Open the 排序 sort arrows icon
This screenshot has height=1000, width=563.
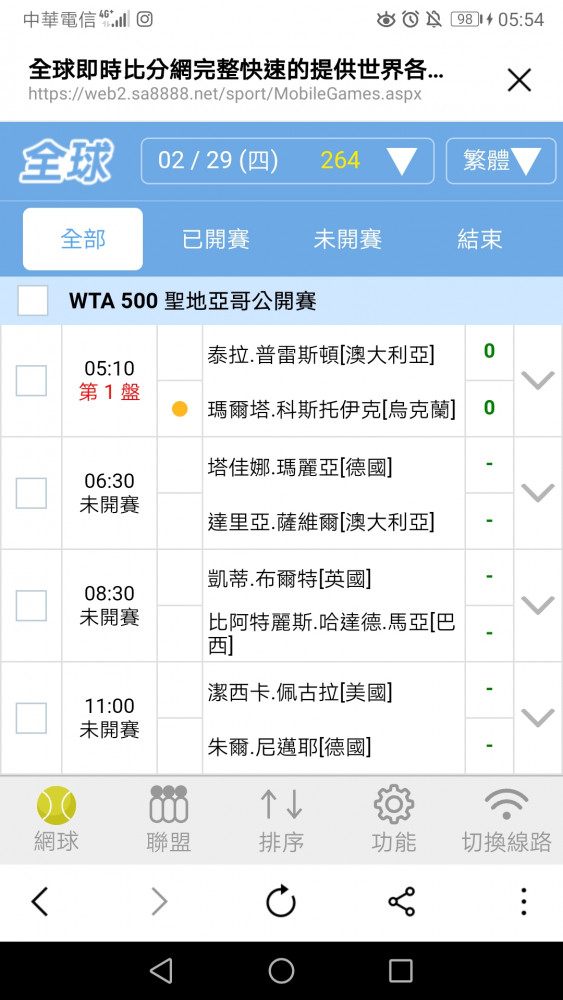click(x=281, y=804)
